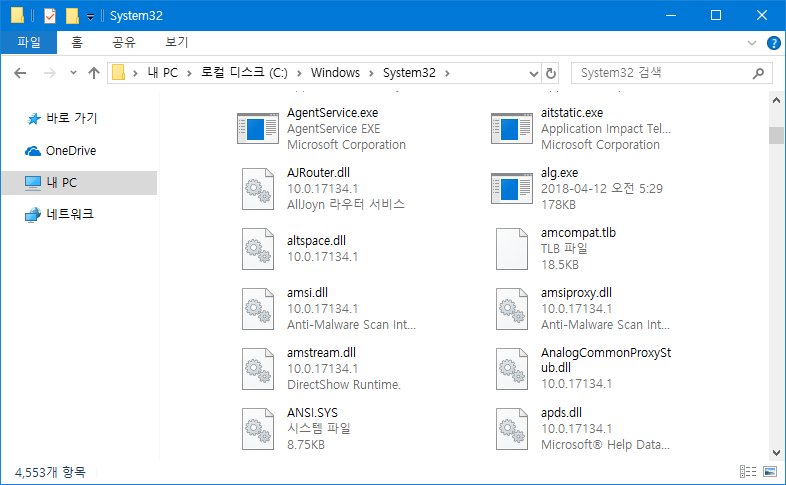Open the recent locations dropdown
The width and height of the screenshot is (786, 485).
click(73, 73)
